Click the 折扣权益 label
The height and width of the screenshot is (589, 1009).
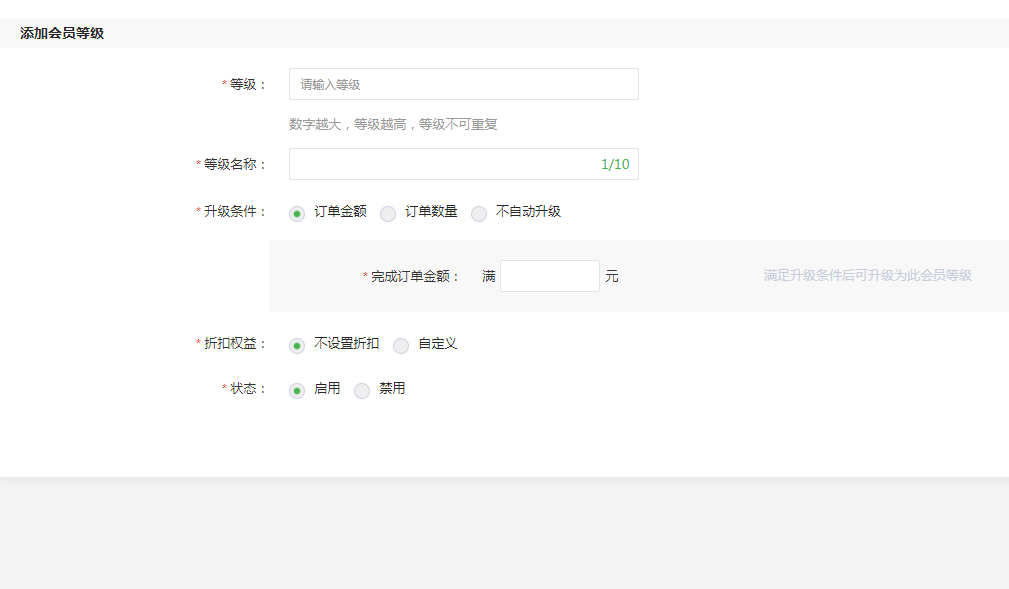(x=231, y=344)
